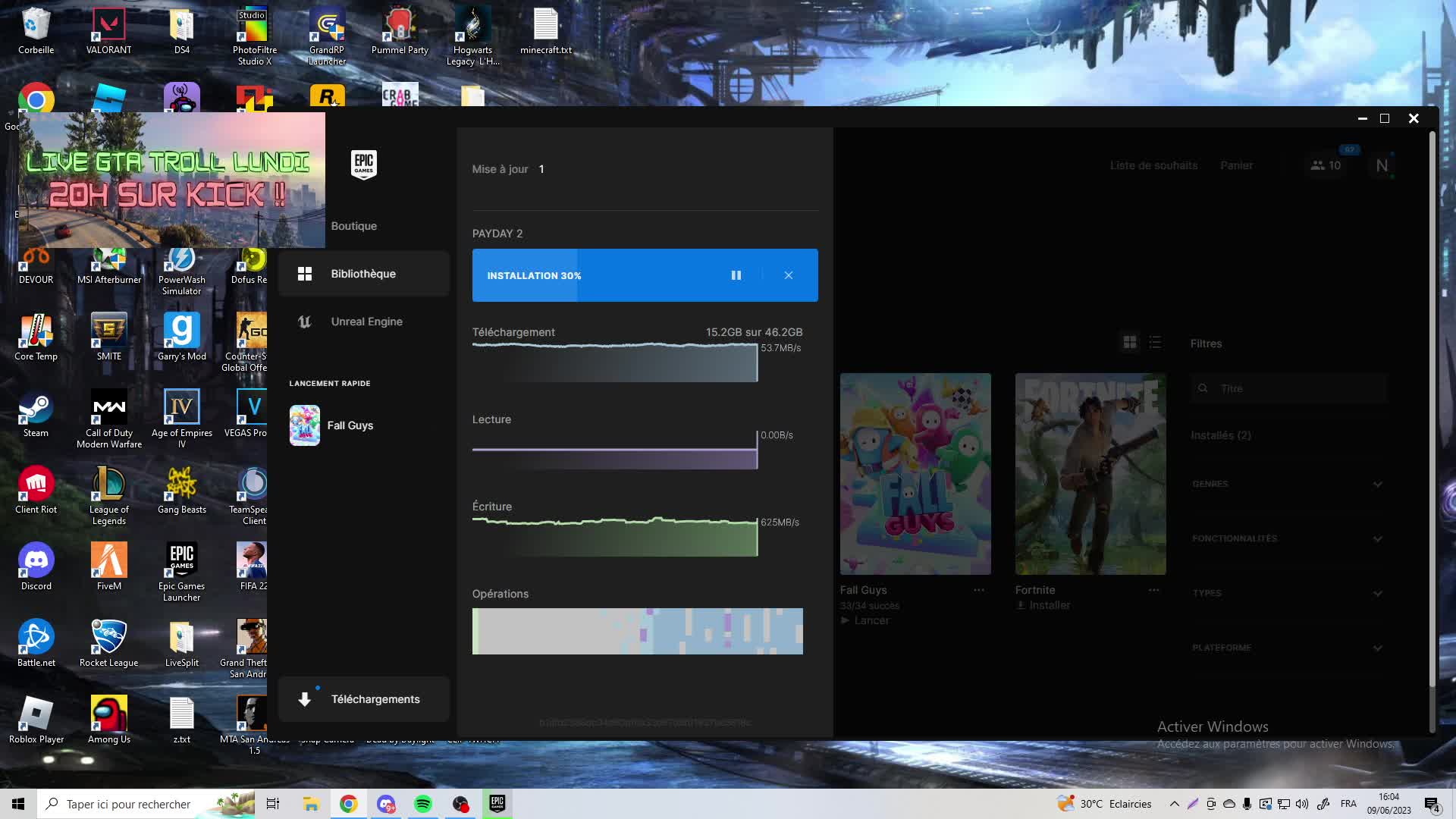Open the Fortnite options menu
This screenshot has width=1456, height=819.
point(1154,590)
